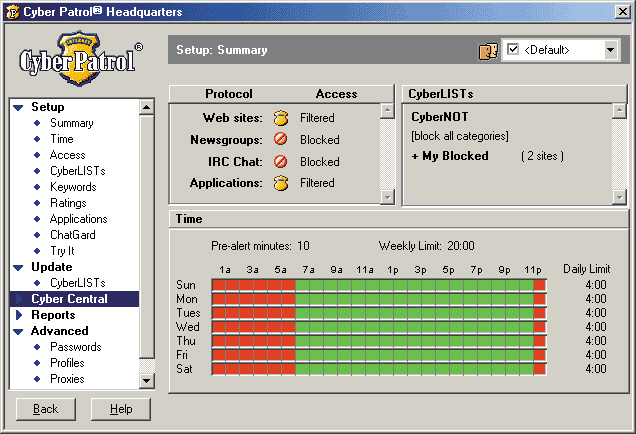This screenshot has width=636, height=434.
Task: Click Wednesday's red 11p time block
Action: (x=539, y=327)
